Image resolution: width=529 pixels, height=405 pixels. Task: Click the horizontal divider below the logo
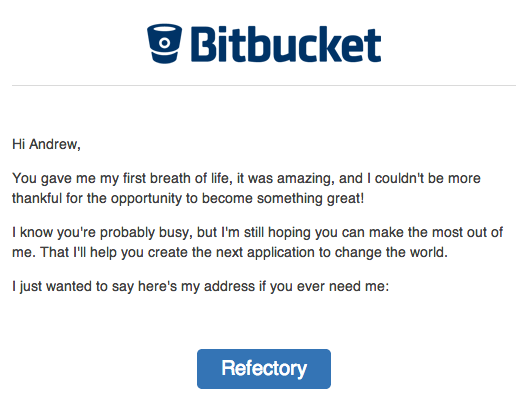point(264,86)
